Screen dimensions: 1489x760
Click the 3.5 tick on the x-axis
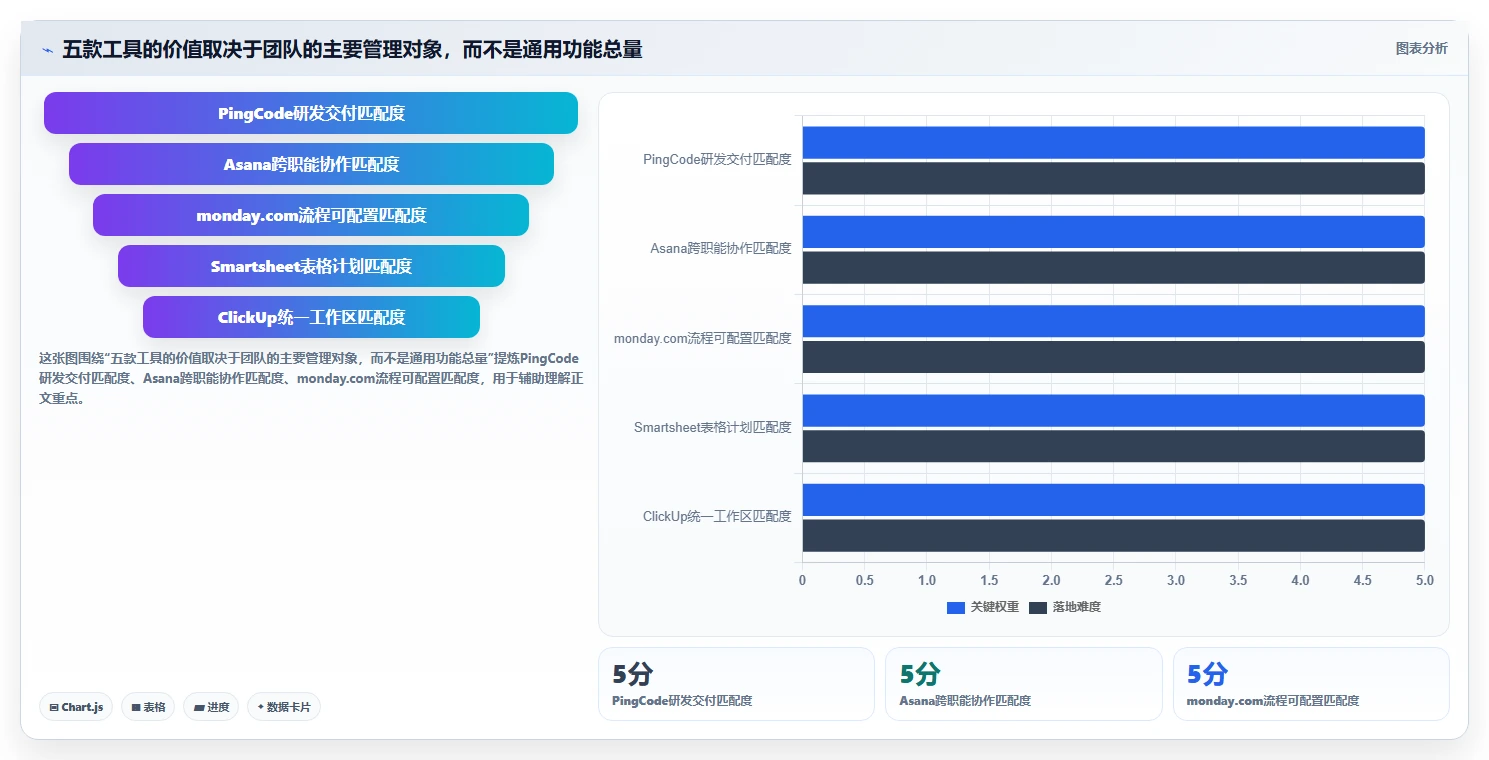(1238, 580)
